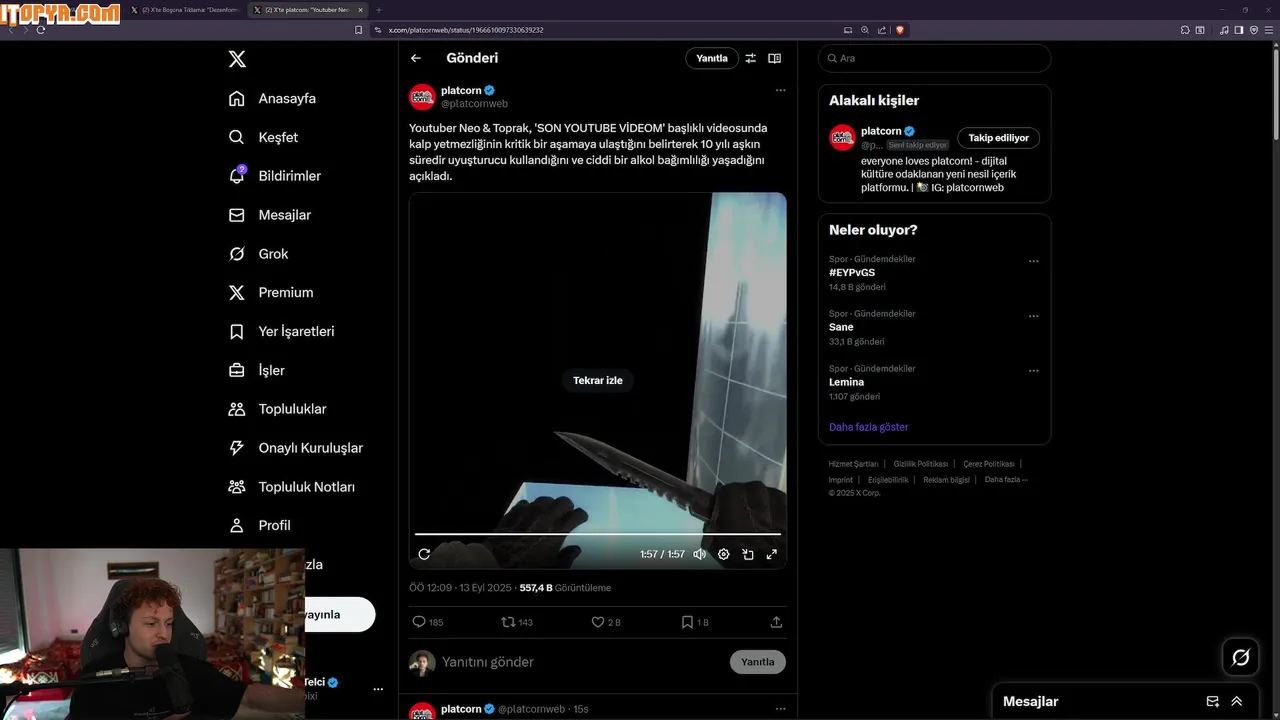Click the post timestamp 13 Eyl 2025
This screenshot has height=720, width=1280.
coord(460,588)
